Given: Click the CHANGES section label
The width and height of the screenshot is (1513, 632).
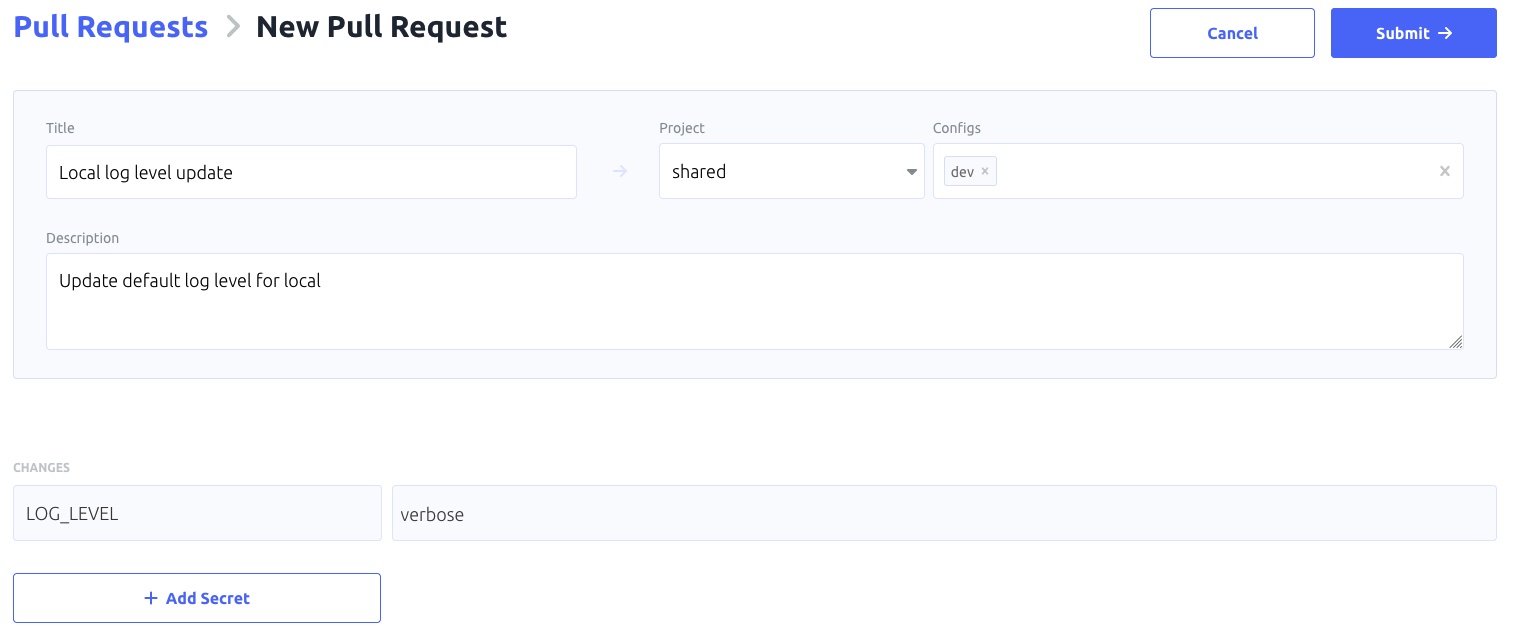Looking at the screenshot, I should pyautogui.click(x=41, y=467).
